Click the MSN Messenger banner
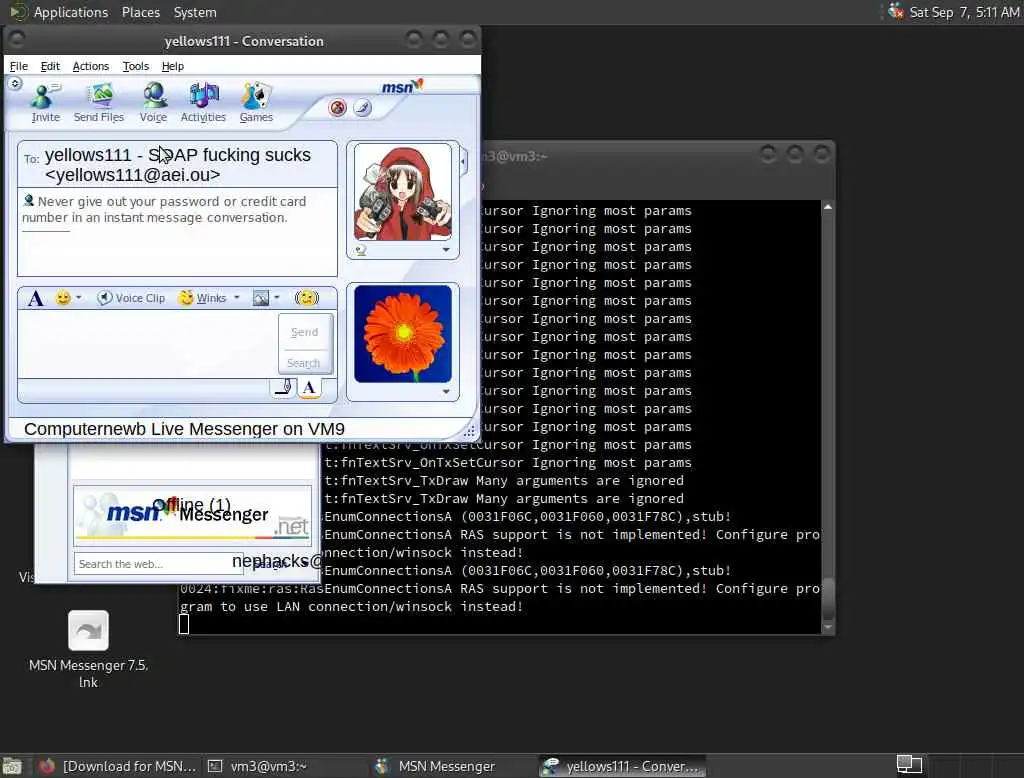This screenshot has width=1024, height=778. 193,515
